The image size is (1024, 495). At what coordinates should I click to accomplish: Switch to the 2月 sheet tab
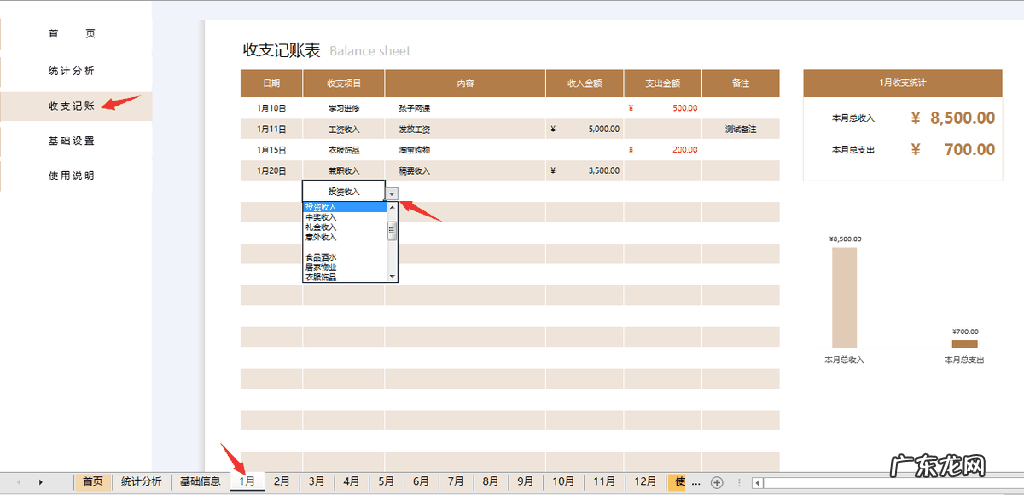click(281, 482)
